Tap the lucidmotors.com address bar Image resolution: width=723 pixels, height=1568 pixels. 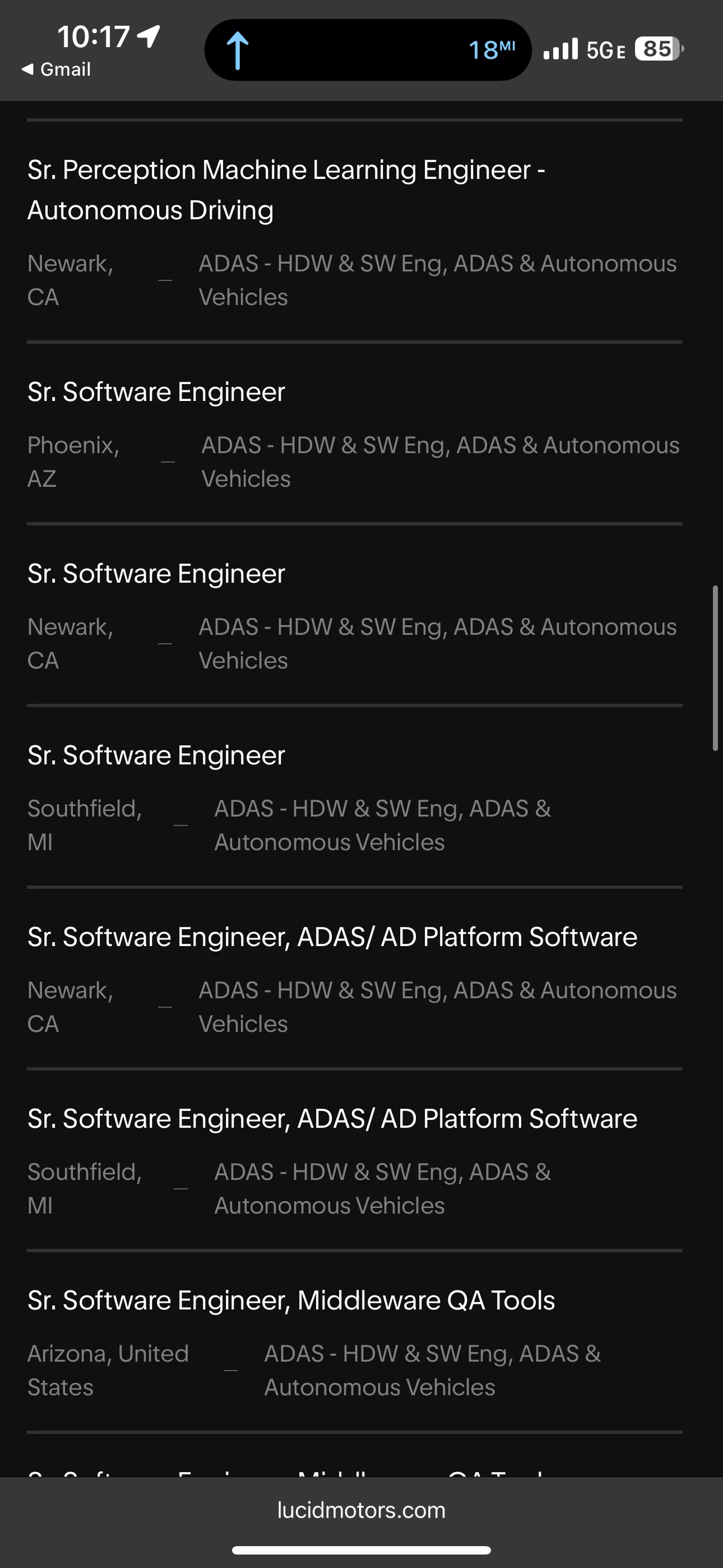coord(361,1510)
